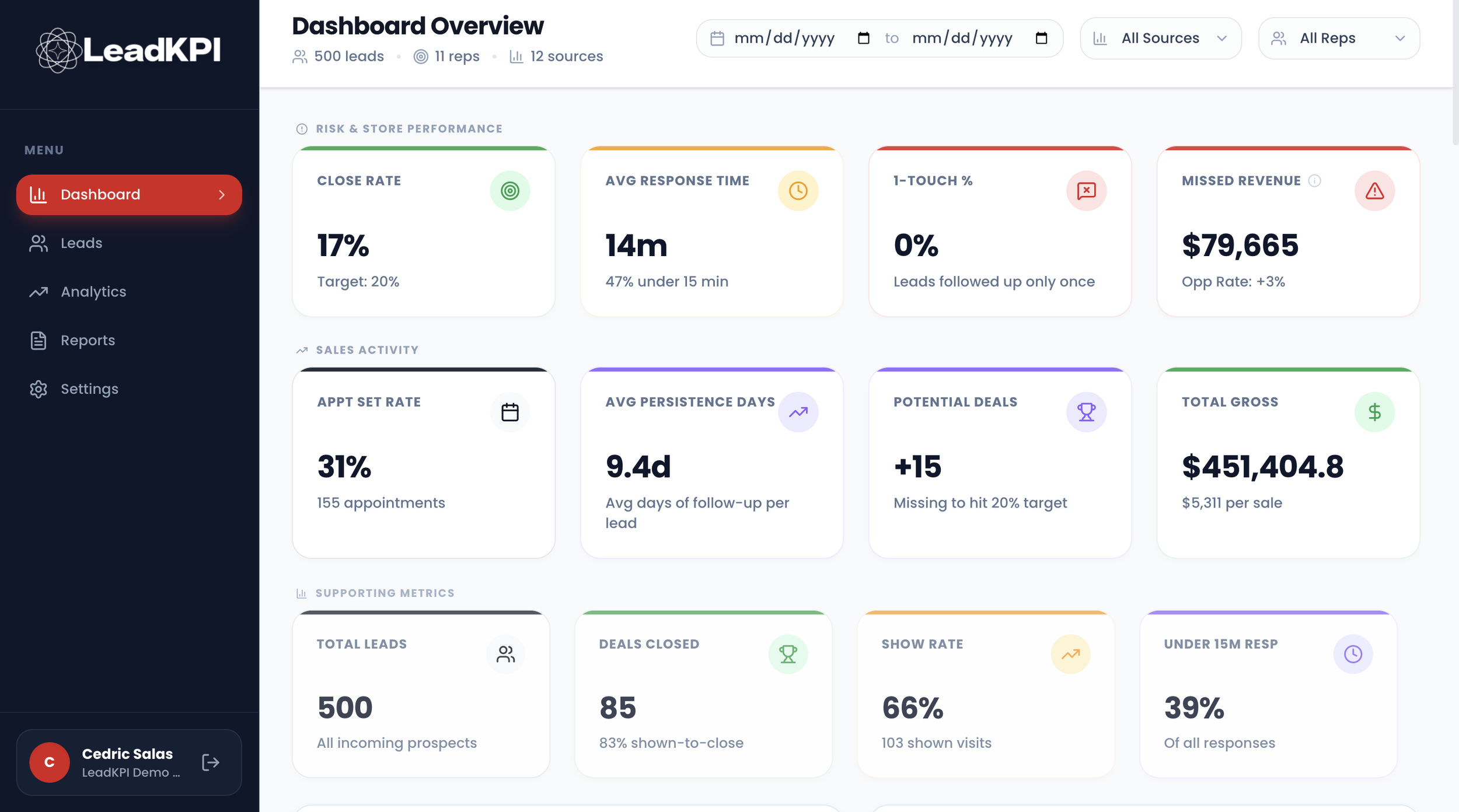Open Settings from the sidebar menu

click(x=89, y=389)
